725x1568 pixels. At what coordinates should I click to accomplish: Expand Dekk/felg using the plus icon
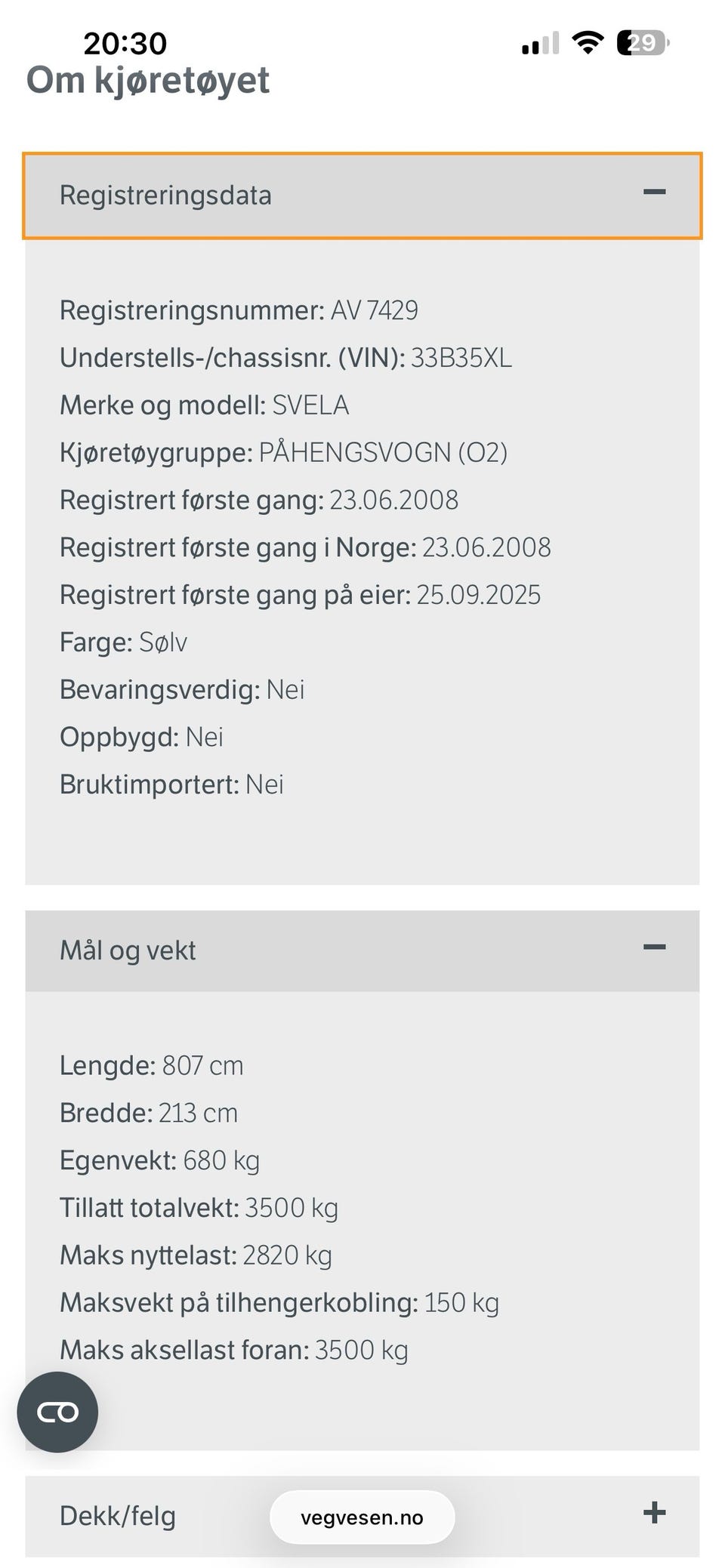click(x=654, y=1512)
